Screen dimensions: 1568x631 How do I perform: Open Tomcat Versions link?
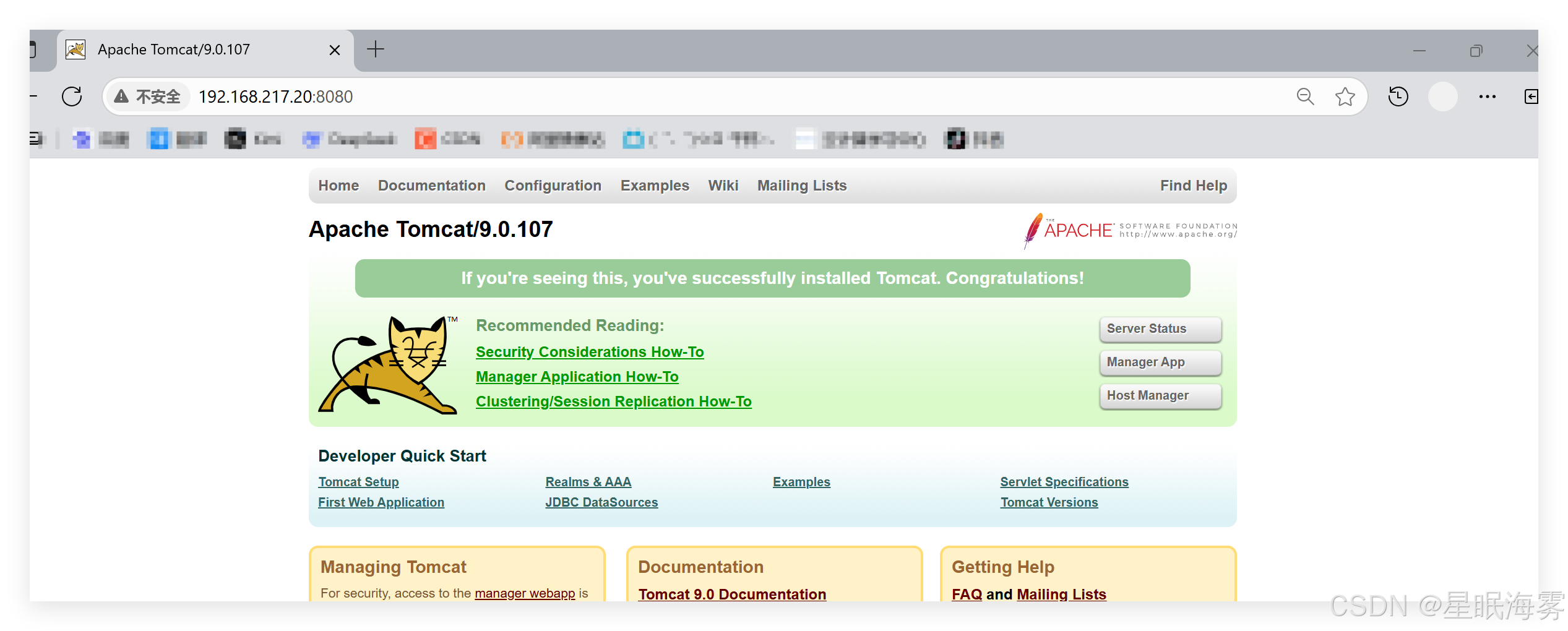coord(1049,502)
